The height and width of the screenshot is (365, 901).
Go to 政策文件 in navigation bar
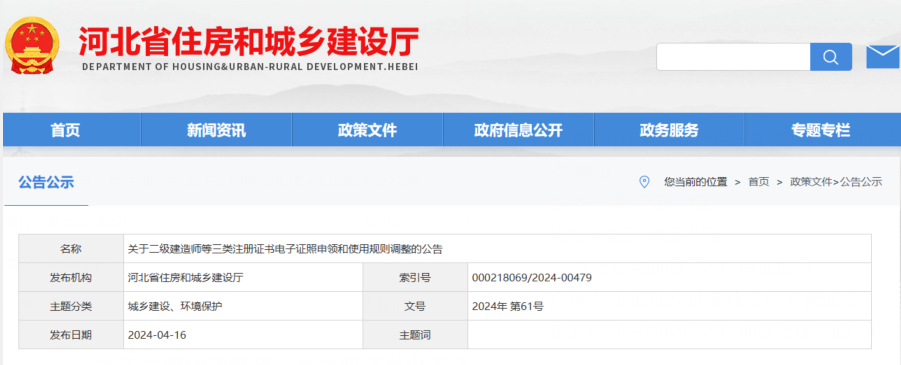click(367, 130)
